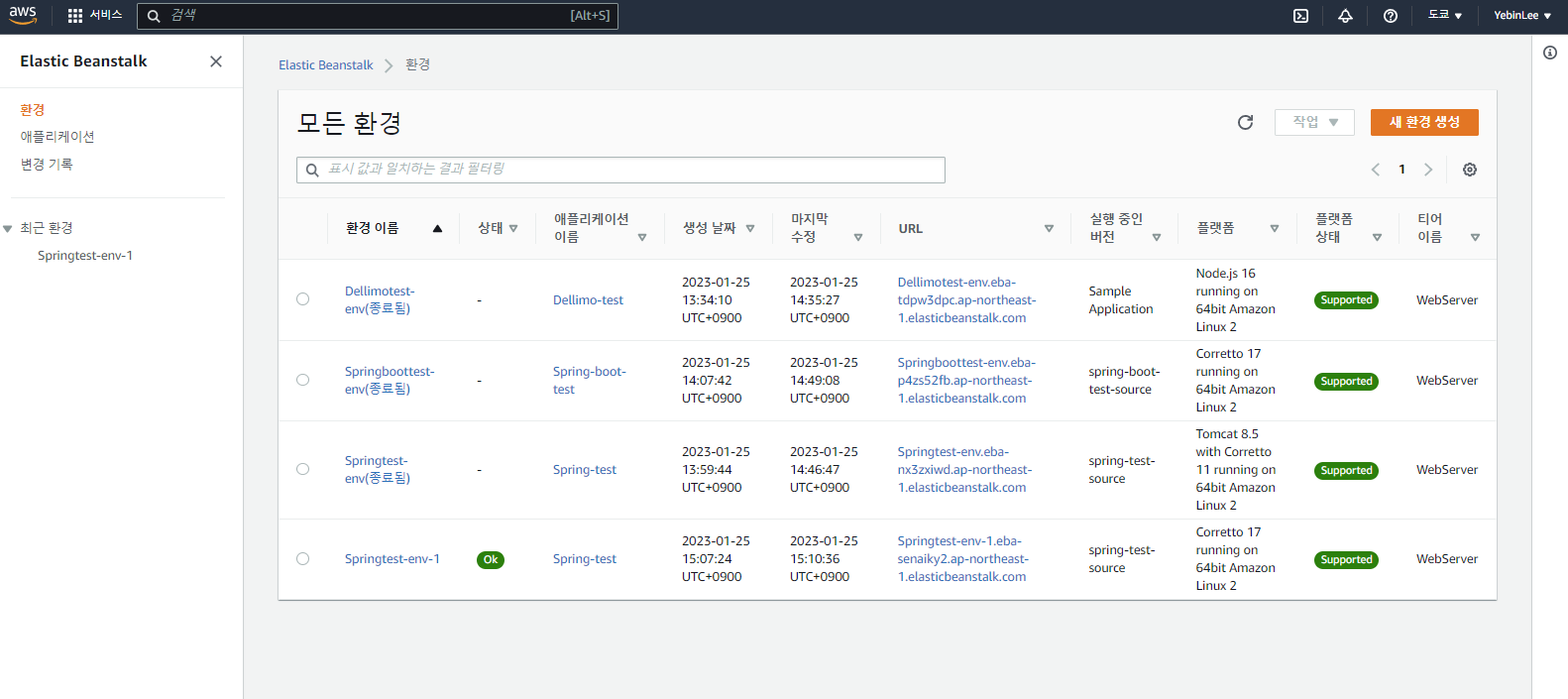Open the YebinLee account menu
The height and width of the screenshot is (699, 1568).
(1522, 16)
